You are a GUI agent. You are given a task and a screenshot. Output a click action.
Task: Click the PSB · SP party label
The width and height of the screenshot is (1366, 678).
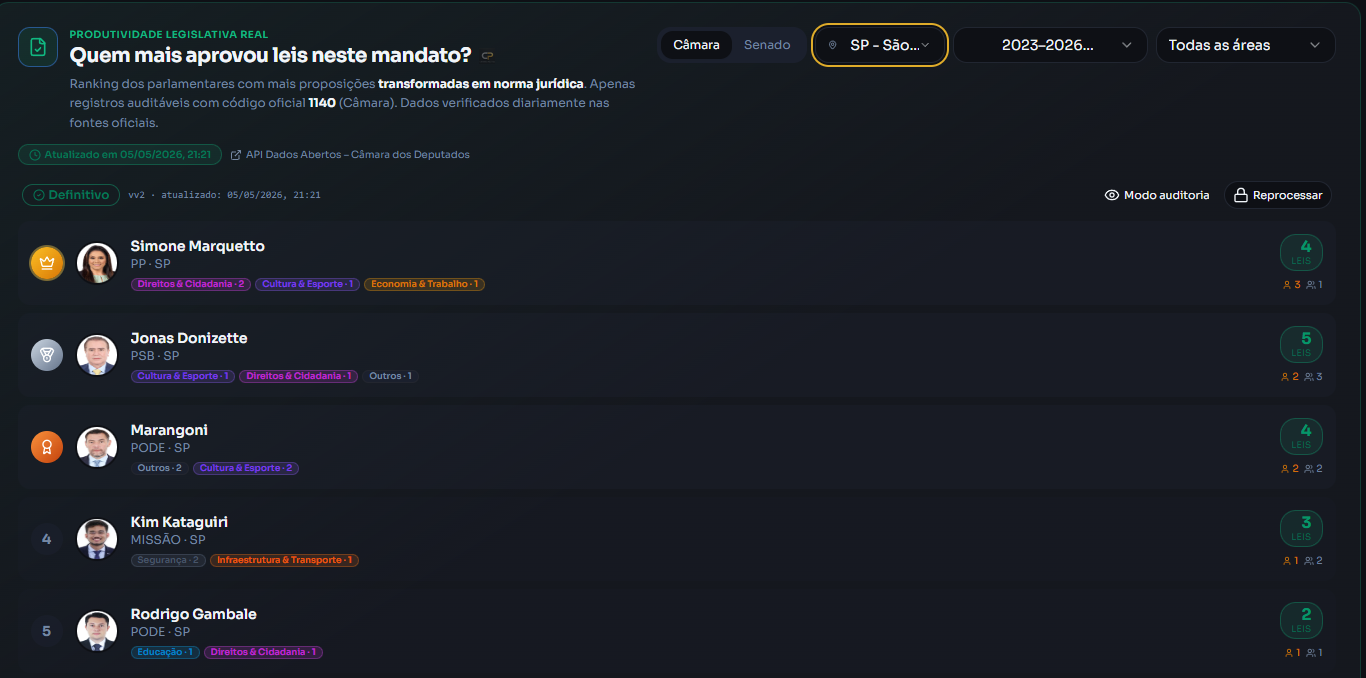point(155,356)
